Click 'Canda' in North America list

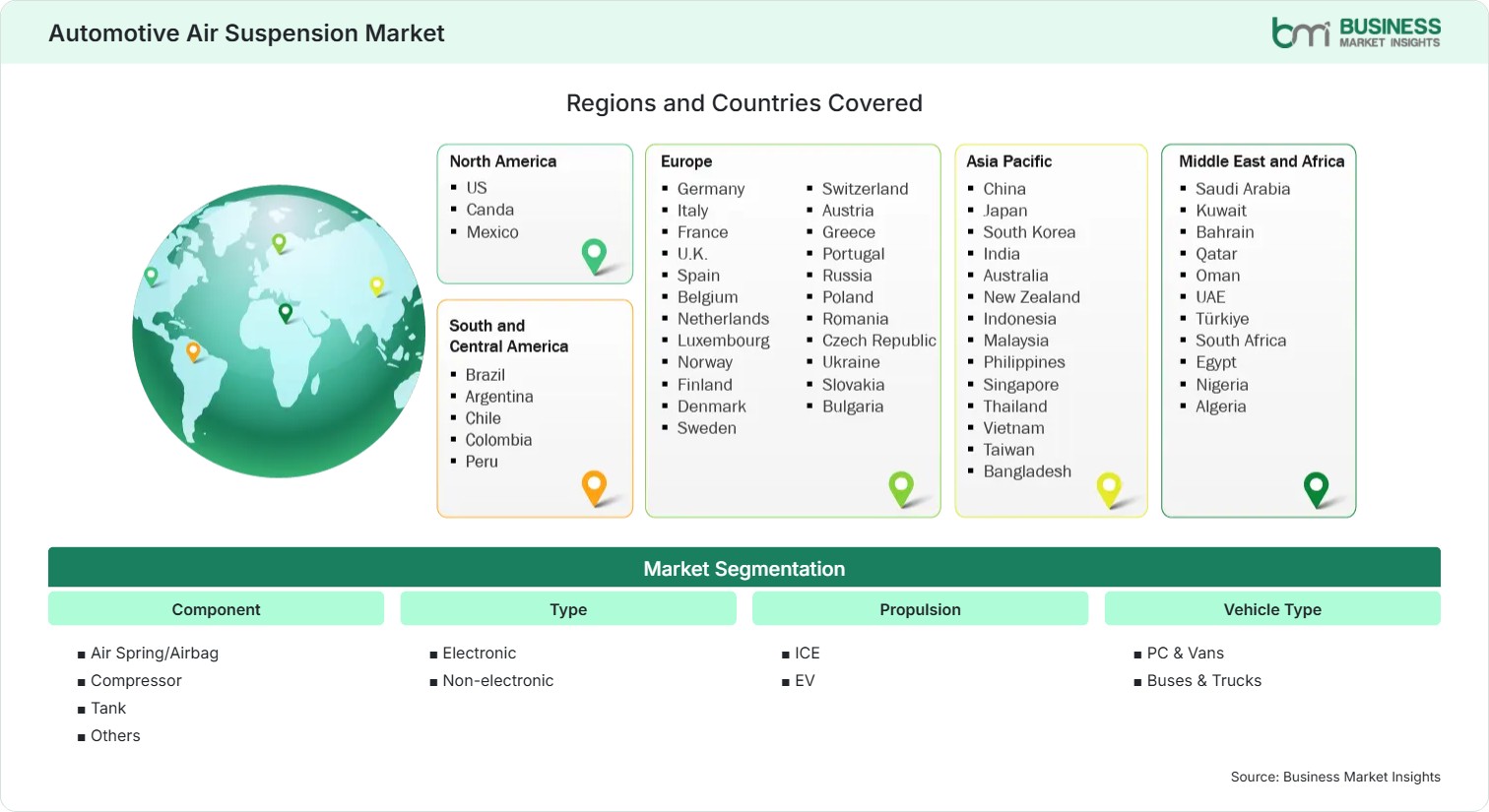tap(490, 210)
